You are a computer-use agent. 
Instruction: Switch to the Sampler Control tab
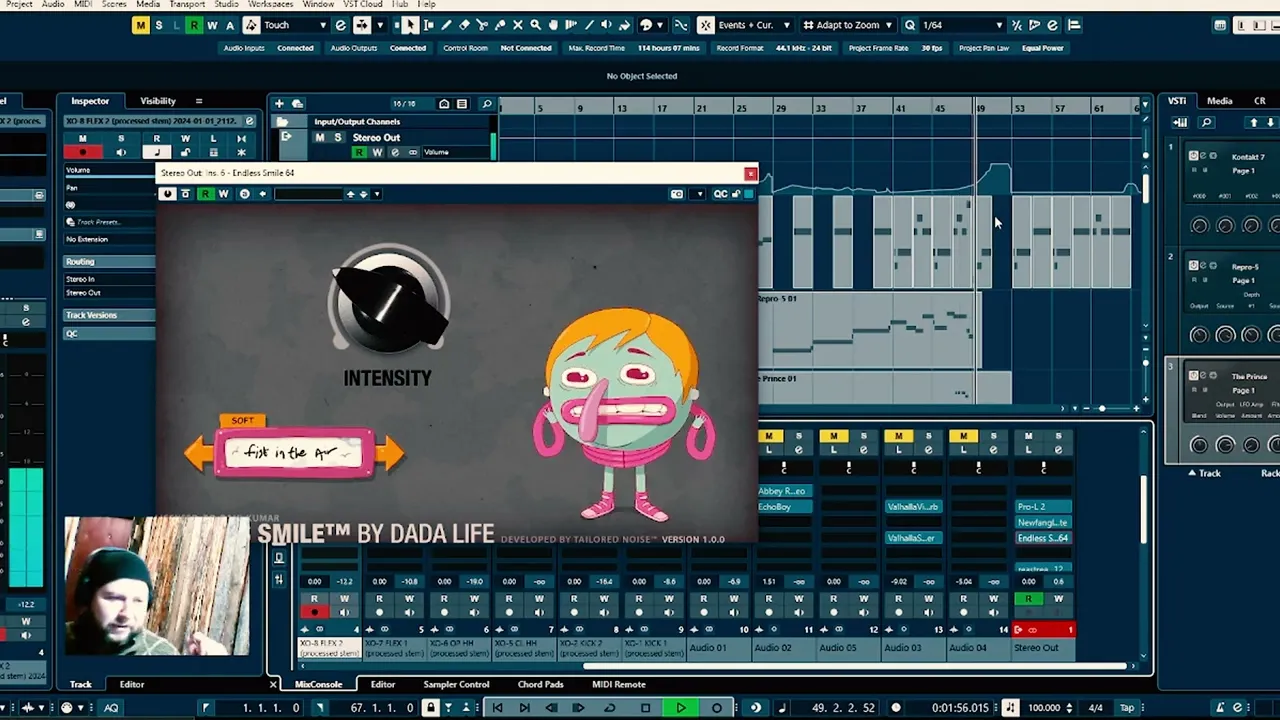coord(456,685)
